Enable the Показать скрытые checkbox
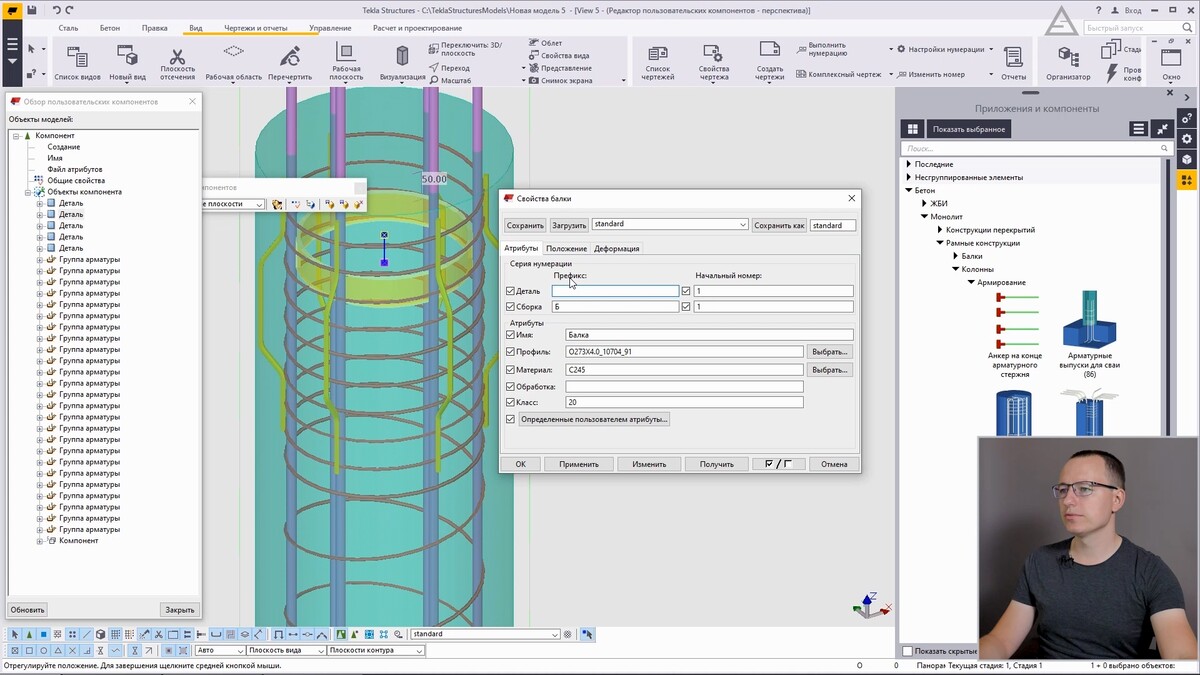 (908, 651)
